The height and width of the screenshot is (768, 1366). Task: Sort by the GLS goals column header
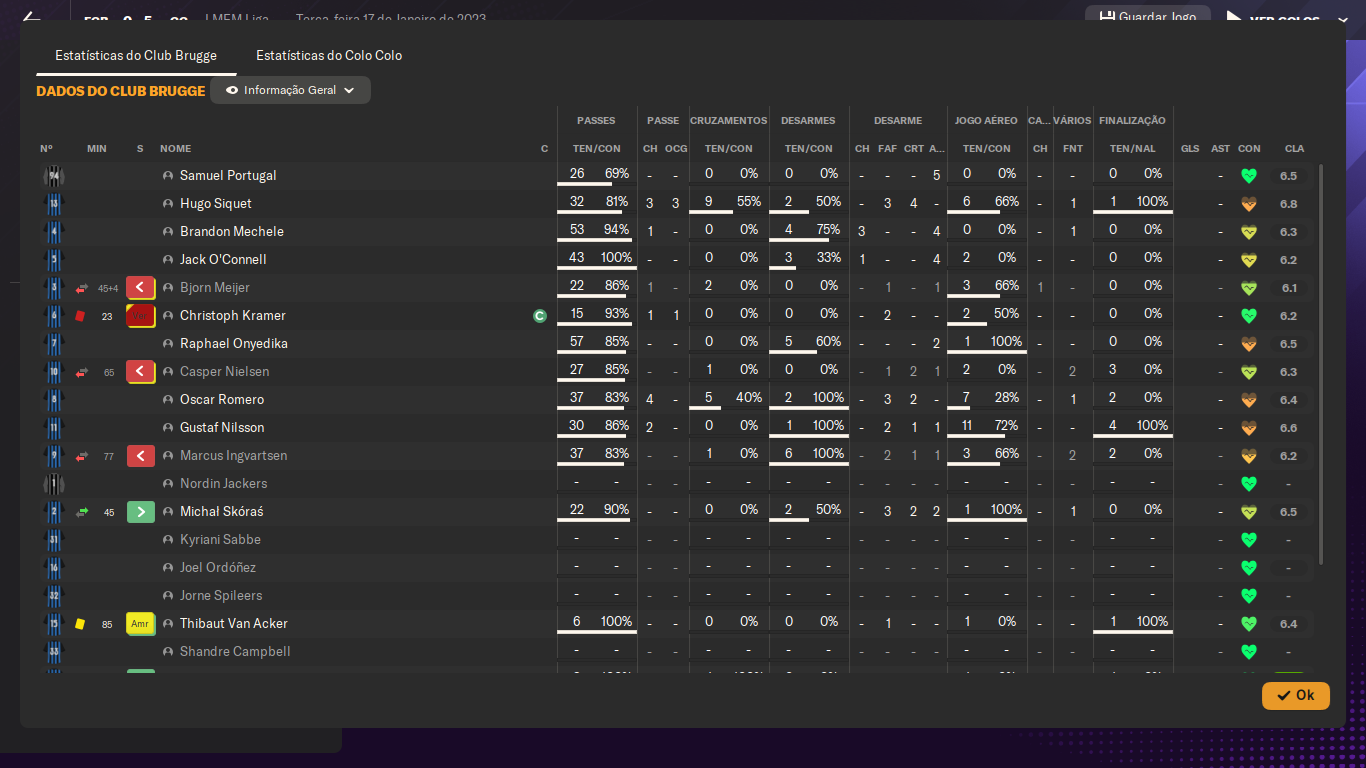(x=1190, y=149)
